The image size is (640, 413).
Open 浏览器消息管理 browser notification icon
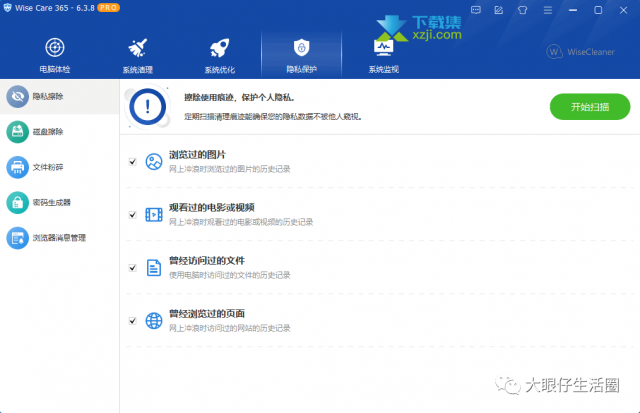pyautogui.click(x=18, y=238)
